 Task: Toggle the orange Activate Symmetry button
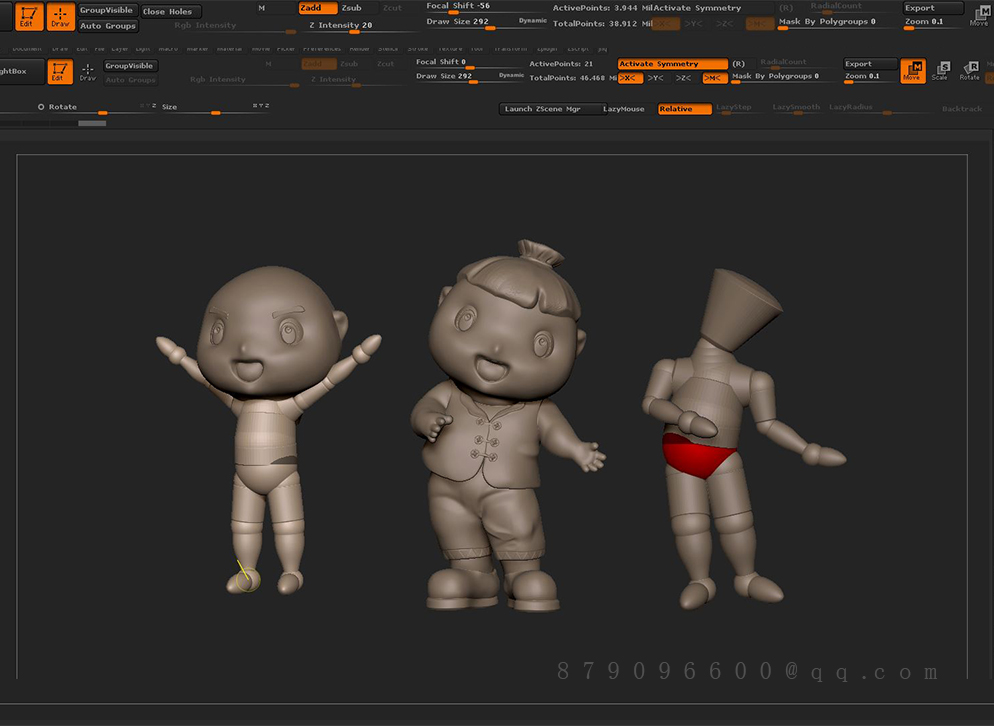pyautogui.click(x=673, y=64)
